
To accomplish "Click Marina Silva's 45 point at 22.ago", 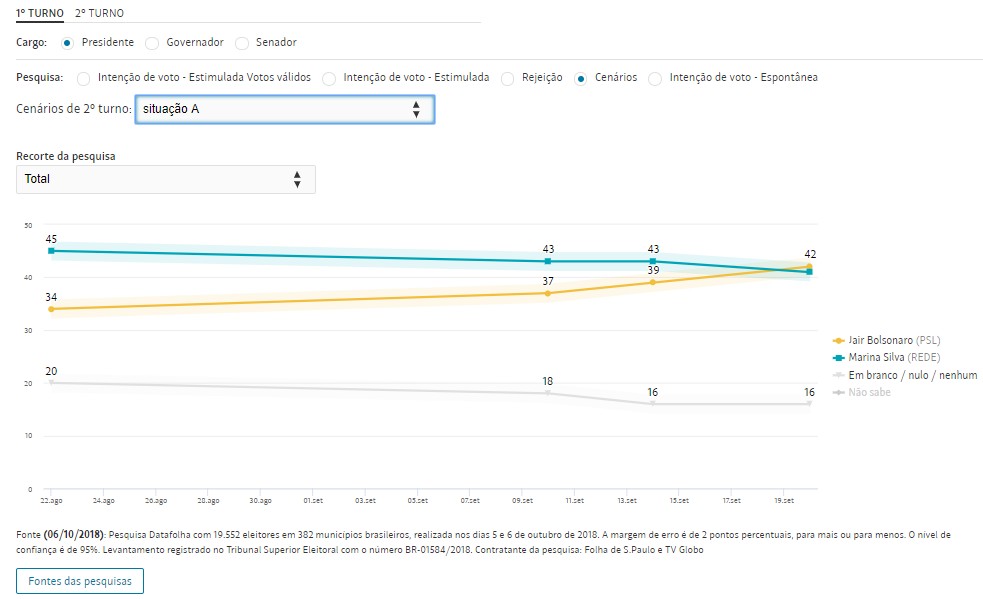I will click(51, 251).
